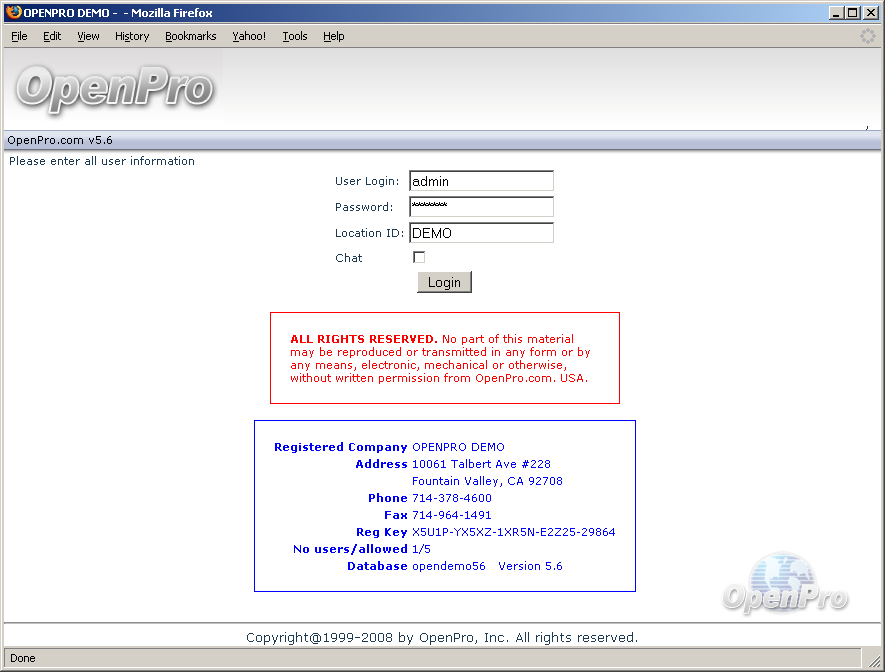Screen dimensions: 885x672
Task: Open the Edit menu
Action: (52, 36)
